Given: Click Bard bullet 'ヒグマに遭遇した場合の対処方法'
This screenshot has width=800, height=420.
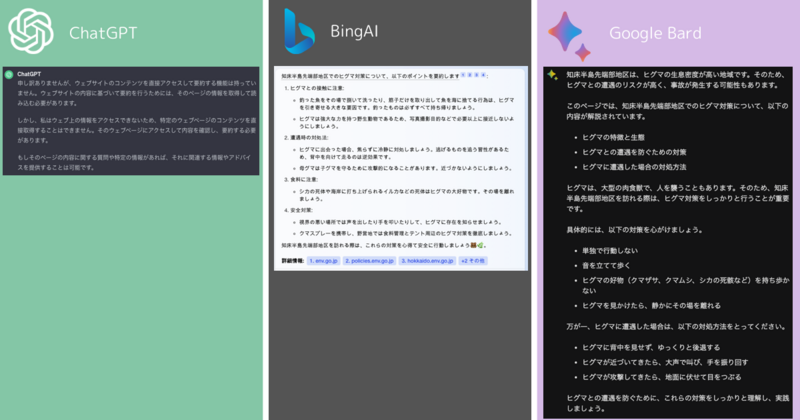Looking at the screenshot, I should click(x=634, y=167).
